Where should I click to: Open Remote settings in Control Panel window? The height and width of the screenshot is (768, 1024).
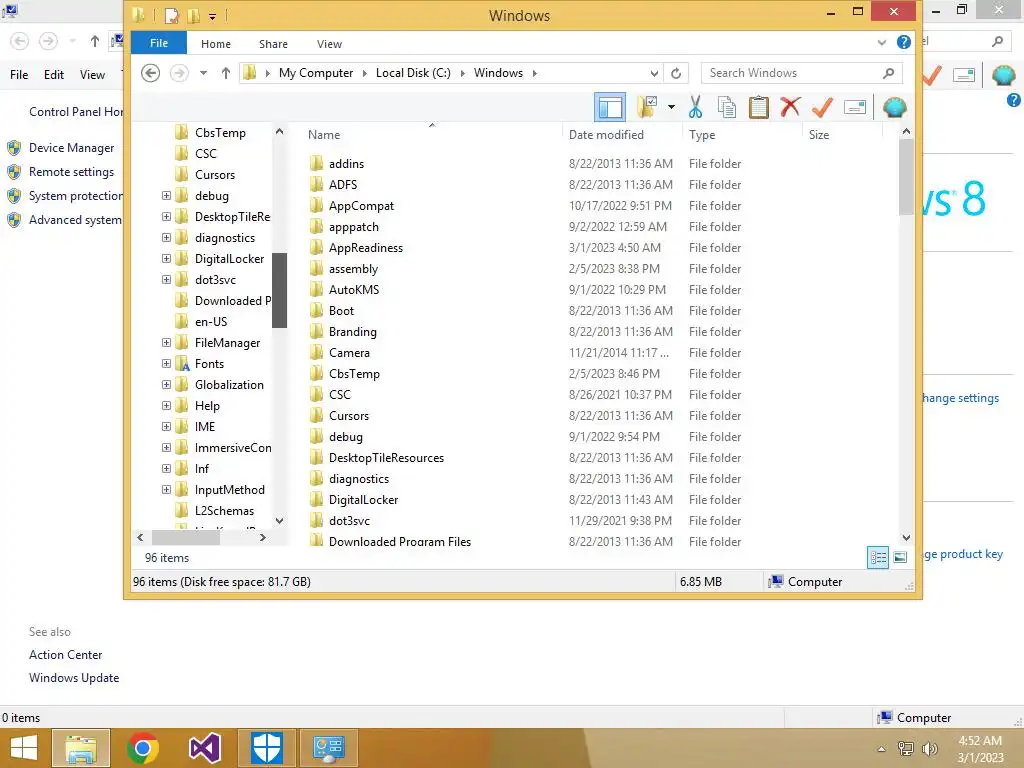coord(71,172)
